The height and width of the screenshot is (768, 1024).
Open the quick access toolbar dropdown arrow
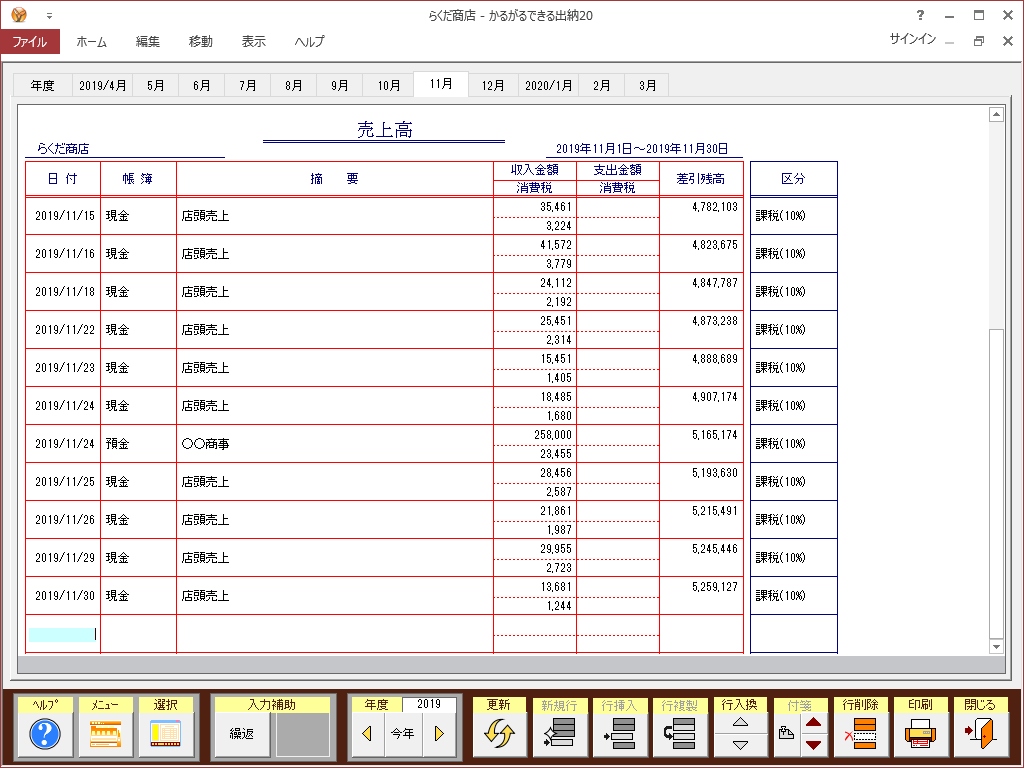tap(49, 16)
